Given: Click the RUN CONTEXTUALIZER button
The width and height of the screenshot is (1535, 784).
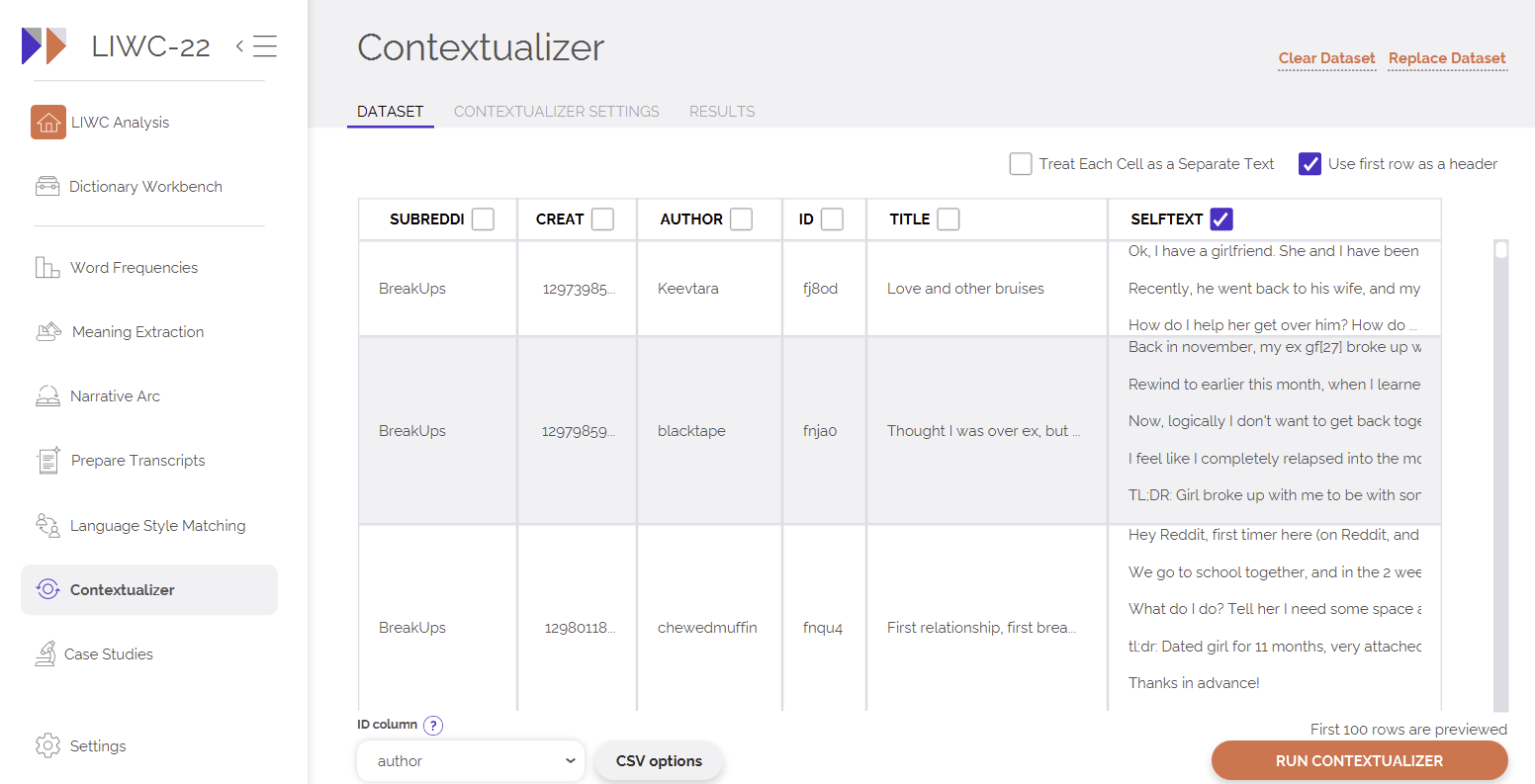Looking at the screenshot, I should point(1359,760).
